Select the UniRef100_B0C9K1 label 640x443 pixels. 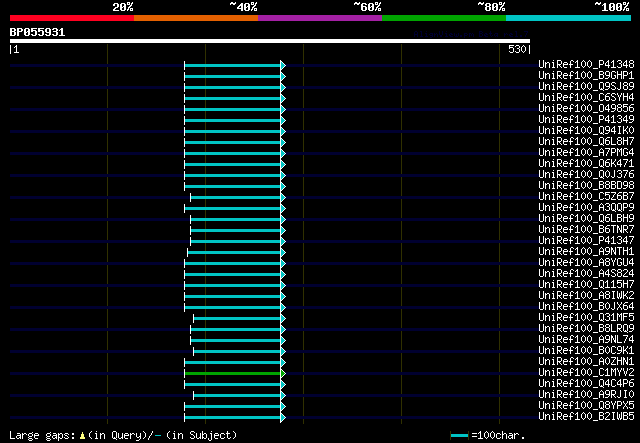[x=586, y=351]
